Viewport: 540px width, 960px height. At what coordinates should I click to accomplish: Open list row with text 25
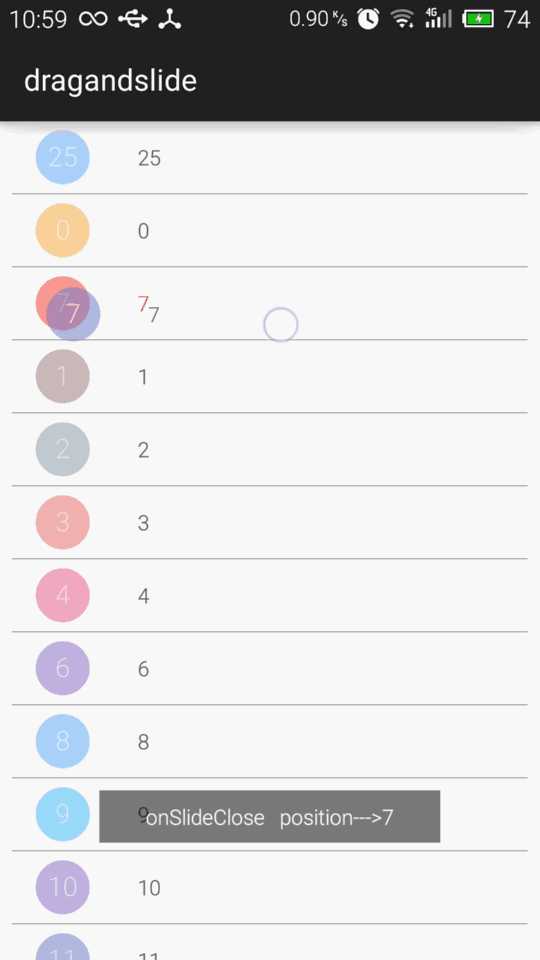tap(270, 157)
